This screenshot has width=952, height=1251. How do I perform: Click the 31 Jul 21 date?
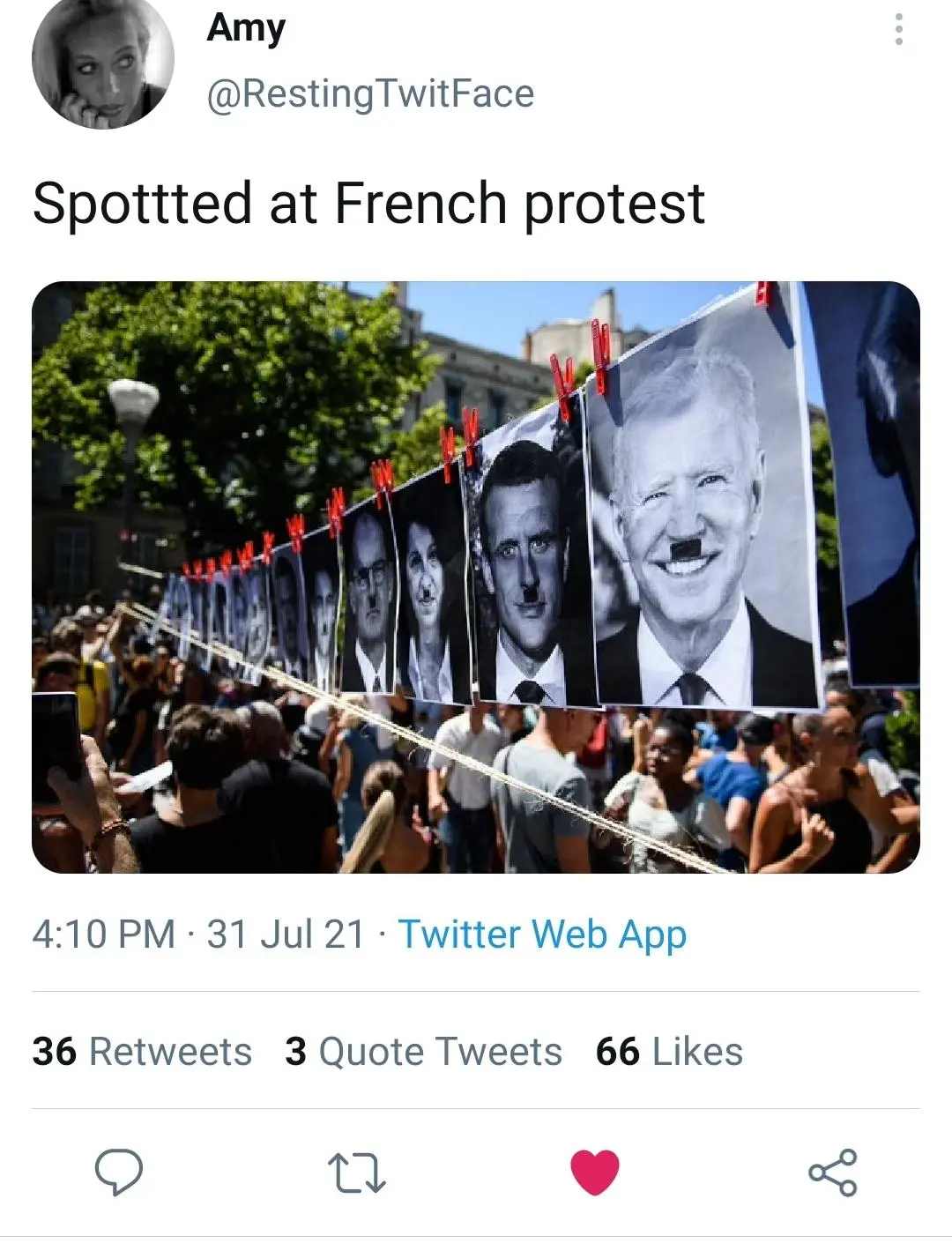(x=286, y=934)
